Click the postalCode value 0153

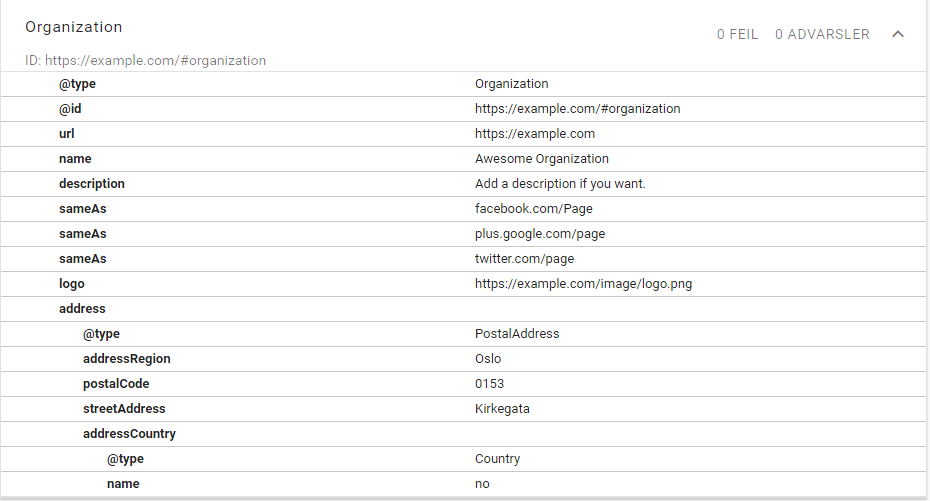490,384
